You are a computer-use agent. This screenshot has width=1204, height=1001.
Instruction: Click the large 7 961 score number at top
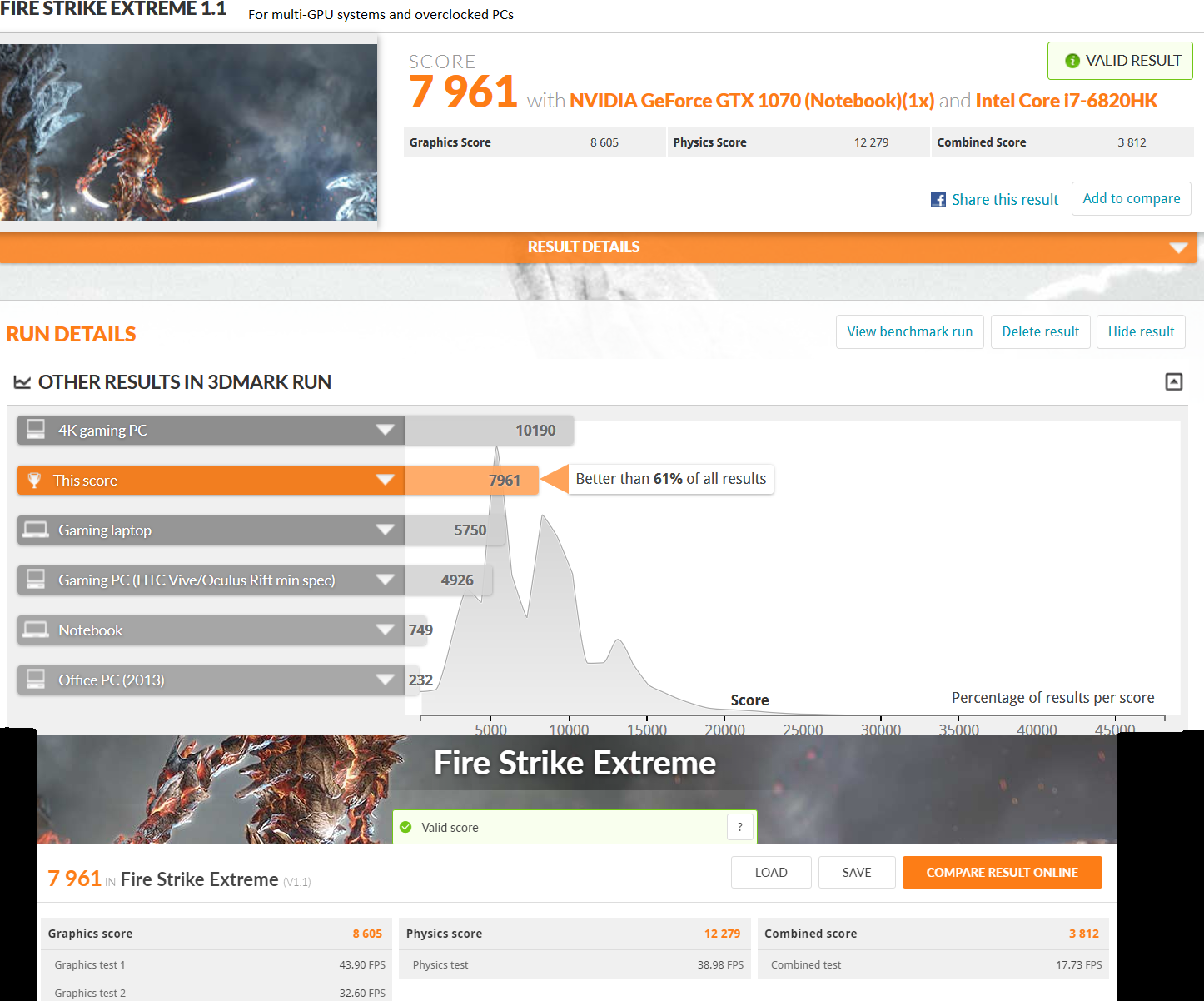click(464, 92)
